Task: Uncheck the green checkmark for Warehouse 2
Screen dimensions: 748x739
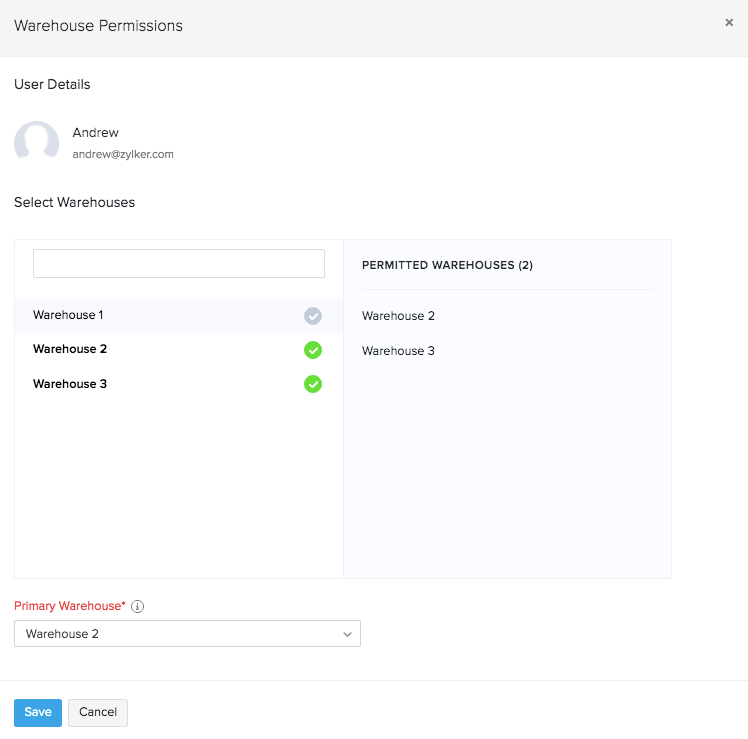Action: [x=313, y=350]
